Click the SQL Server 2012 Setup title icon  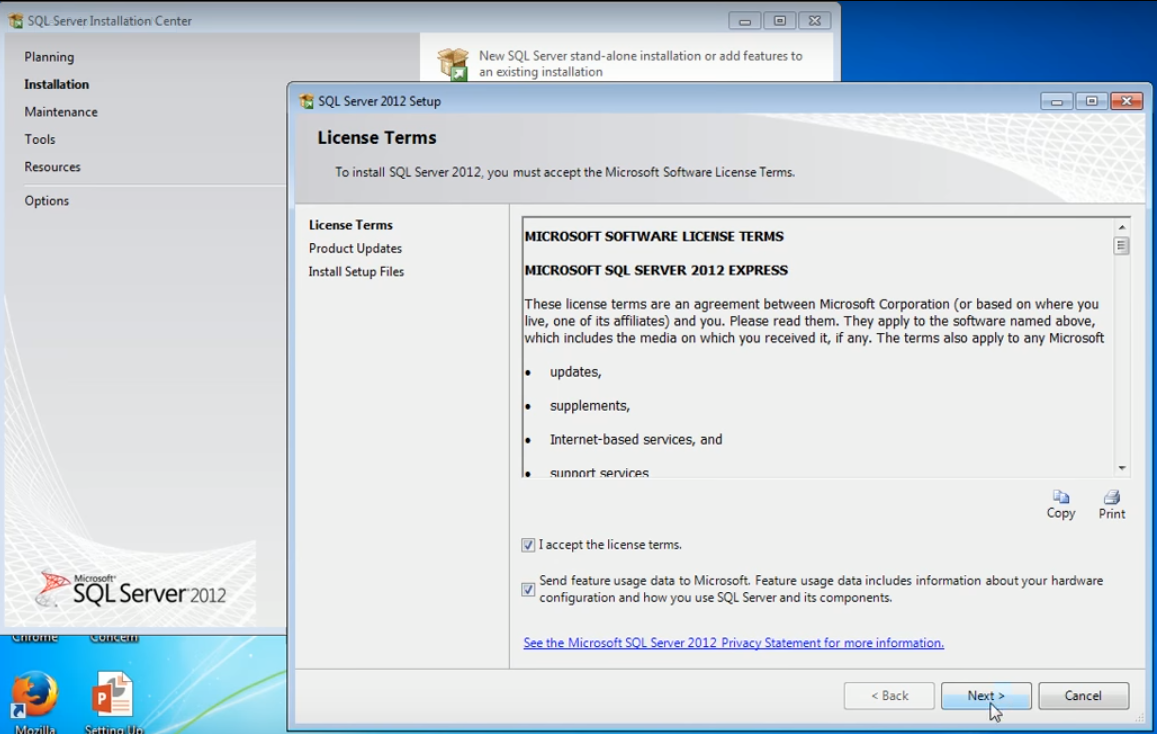[306, 101]
